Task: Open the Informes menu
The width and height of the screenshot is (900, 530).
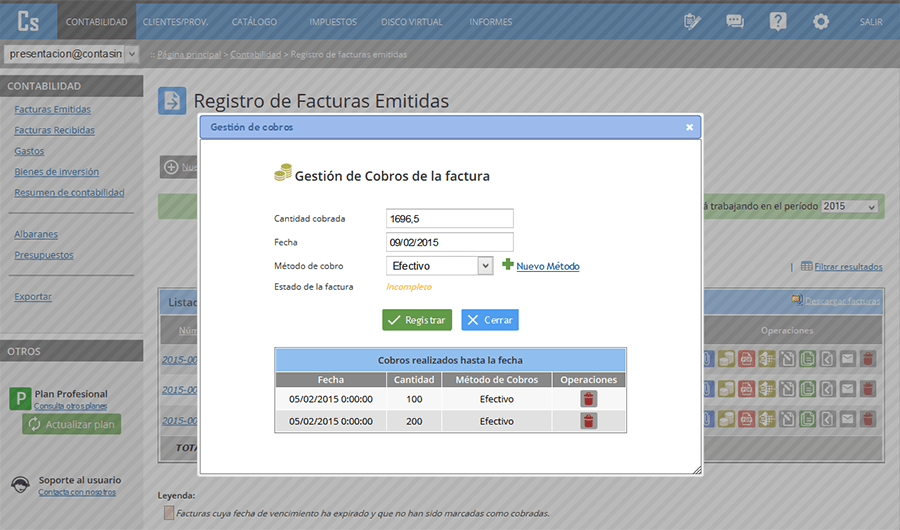Action: (x=491, y=22)
